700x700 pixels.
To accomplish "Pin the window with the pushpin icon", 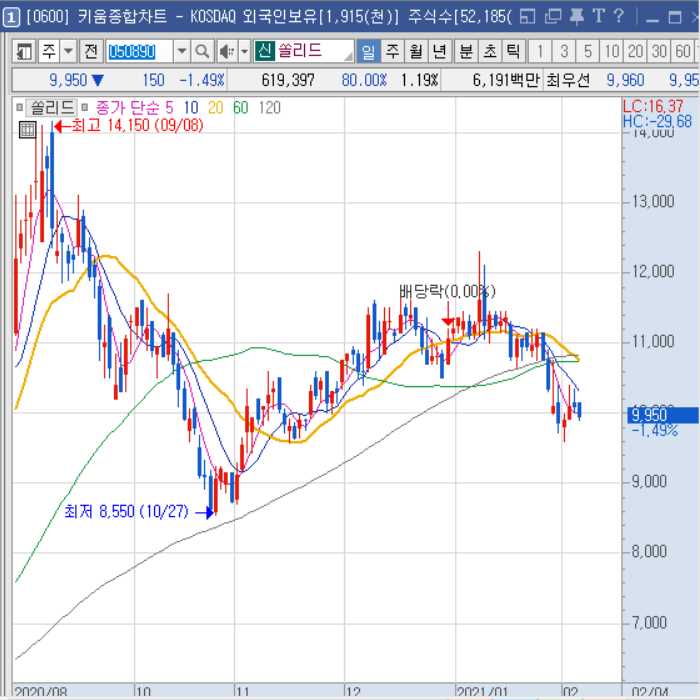I will (576, 16).
